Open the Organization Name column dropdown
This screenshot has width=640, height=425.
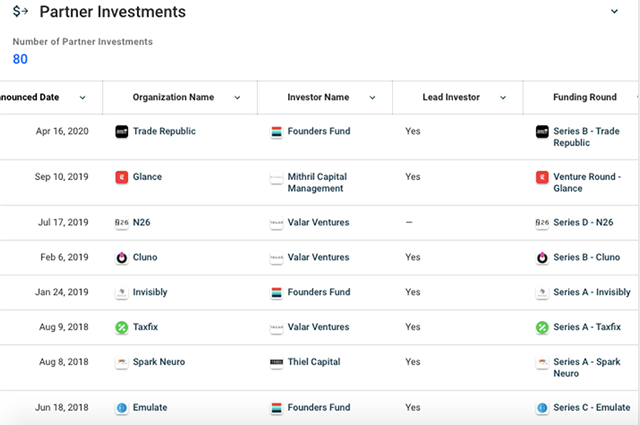point(237,98)
